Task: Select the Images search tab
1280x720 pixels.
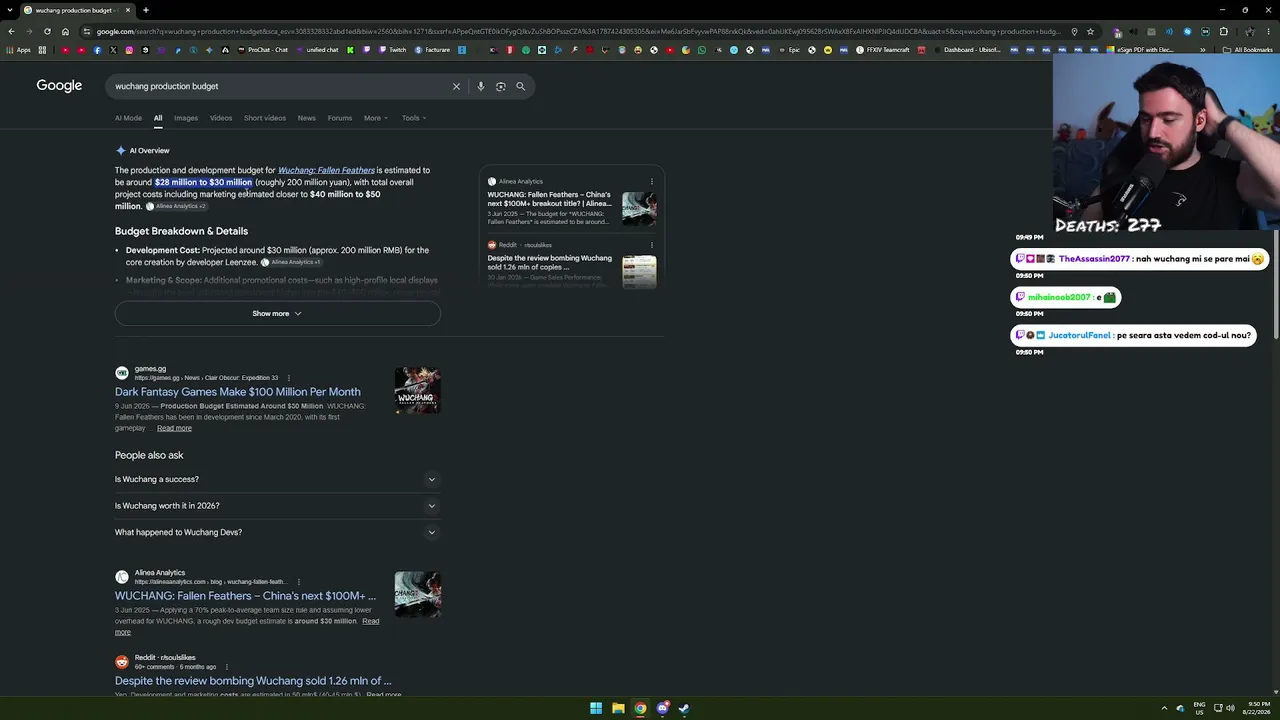Action: 186,118
